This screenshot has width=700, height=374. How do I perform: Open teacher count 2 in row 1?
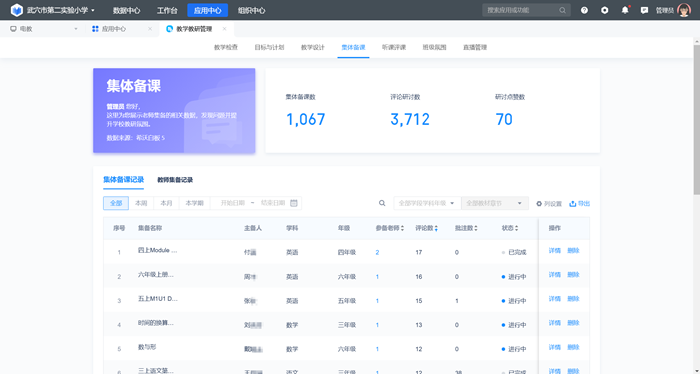tap(377, 253)
